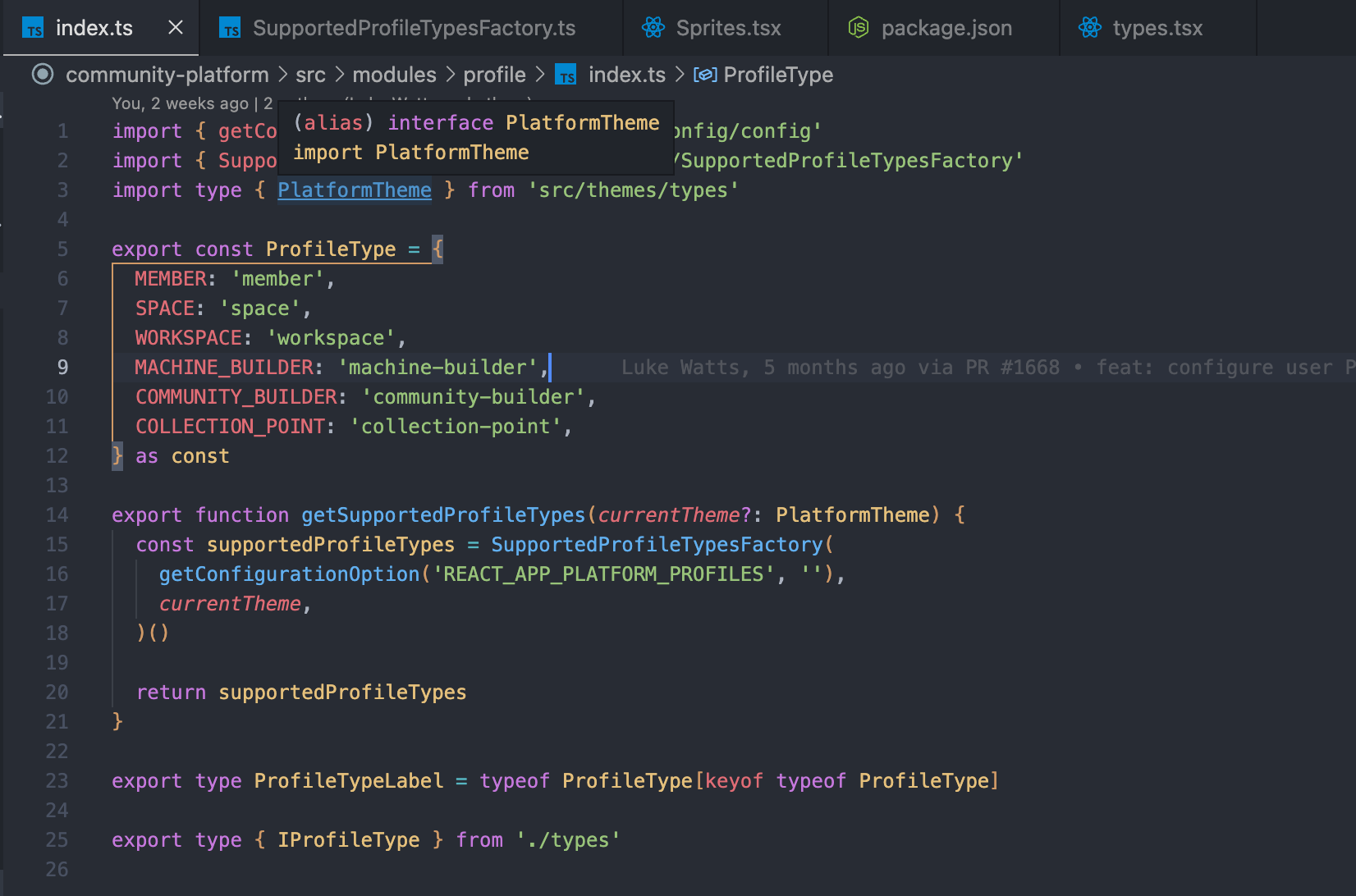Viewport: 1356px width, 896px height.
Task: Click 'SupportedProfileTypesFactory' call on line 15
Action: (657, 545)
